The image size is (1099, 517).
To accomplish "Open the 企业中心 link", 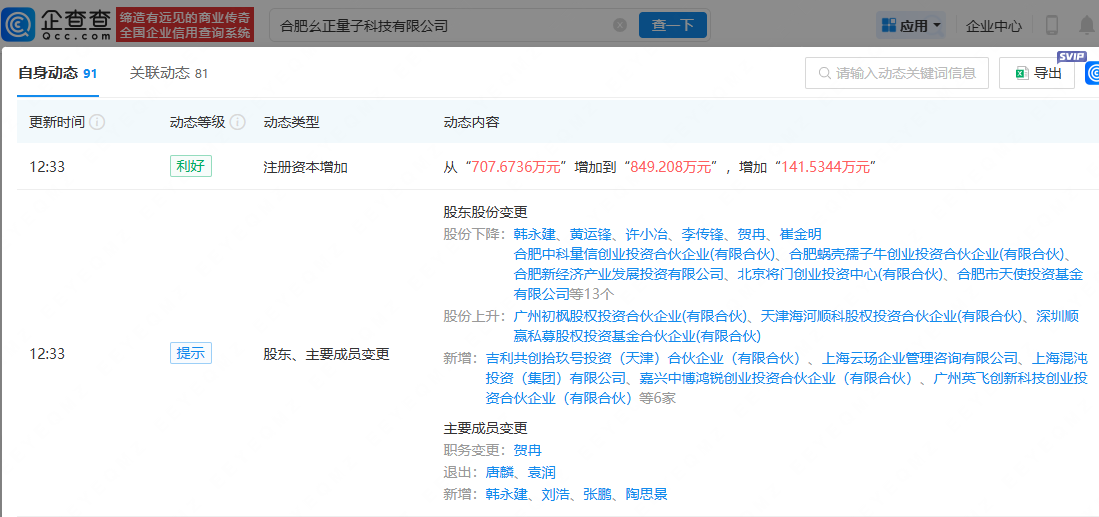I will click(993, 26).
